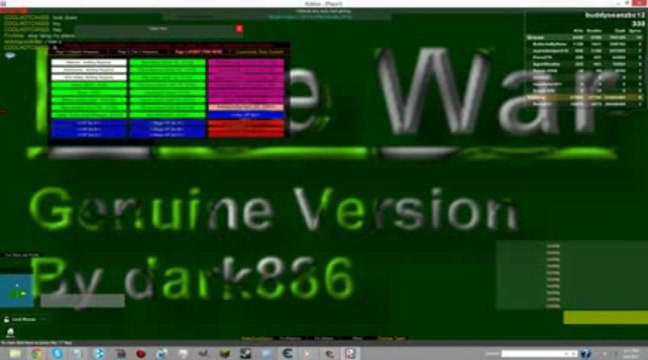The height and width of the screenshot is (360, 648).
Task: Open the menu icon at the bottom left
Action: [10, 332]
